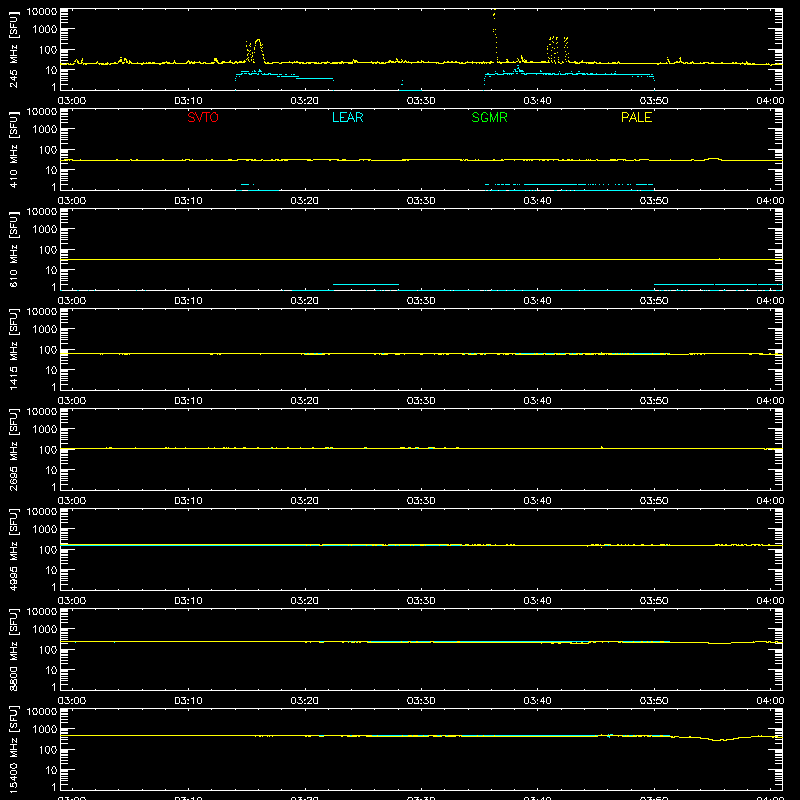Click 03:00 label under the 1415 MHz plot

point(72,401)
